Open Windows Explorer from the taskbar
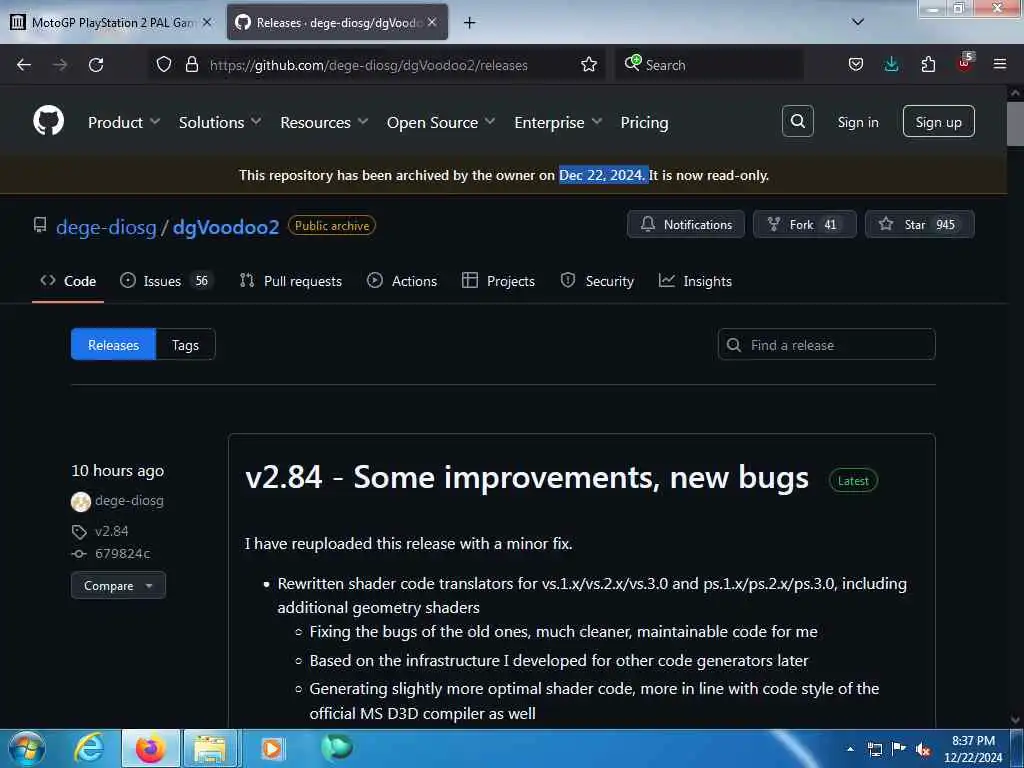The width and height of the screenshot is (1024, 768). (209, 748)
